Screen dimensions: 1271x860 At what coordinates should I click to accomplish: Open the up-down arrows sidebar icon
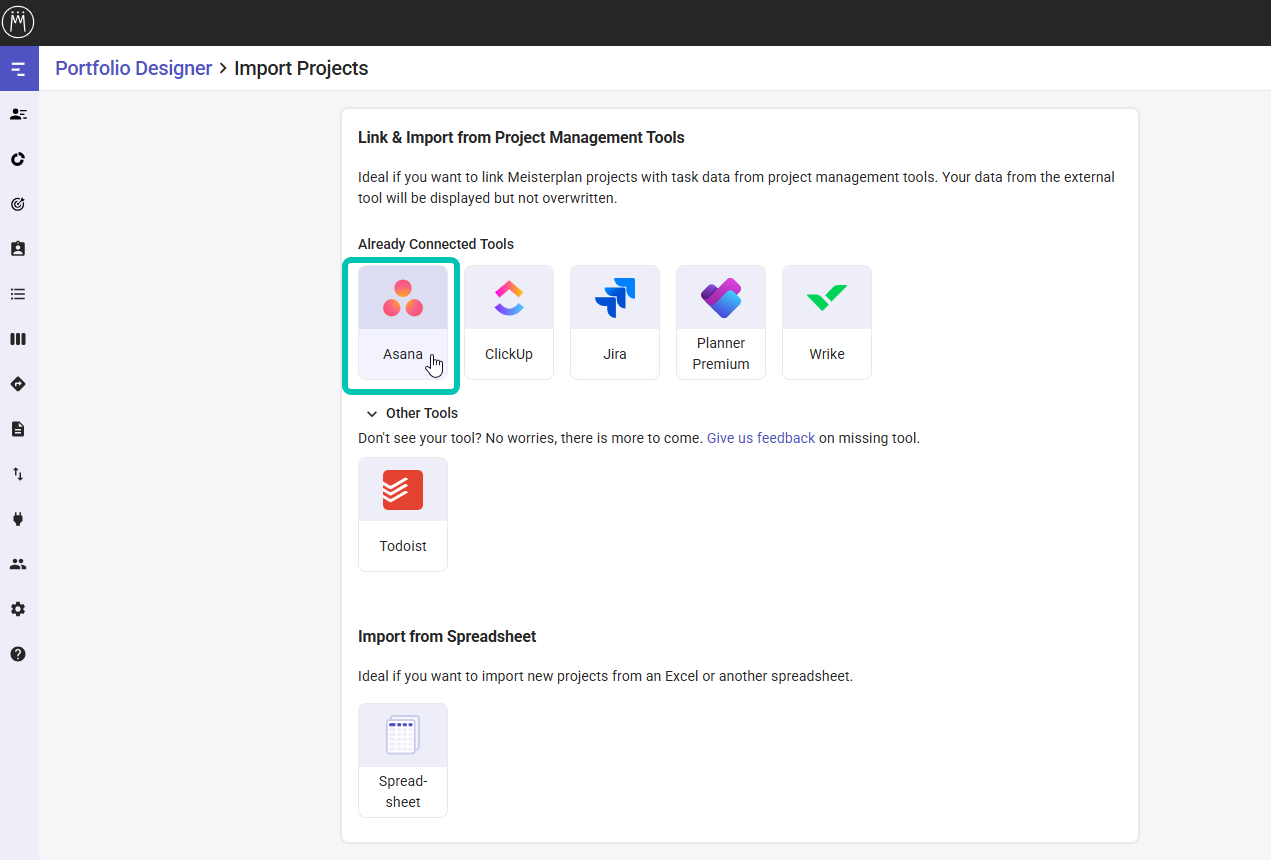coord(18,474)
